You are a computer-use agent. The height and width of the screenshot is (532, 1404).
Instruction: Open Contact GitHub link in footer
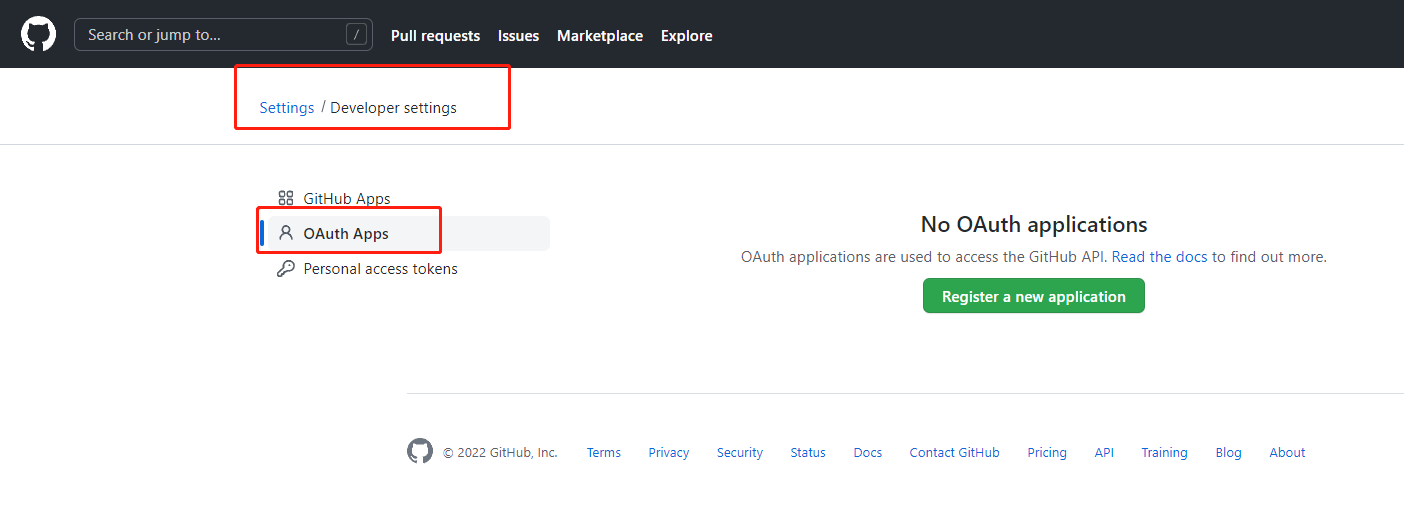(x=954, y=453)
